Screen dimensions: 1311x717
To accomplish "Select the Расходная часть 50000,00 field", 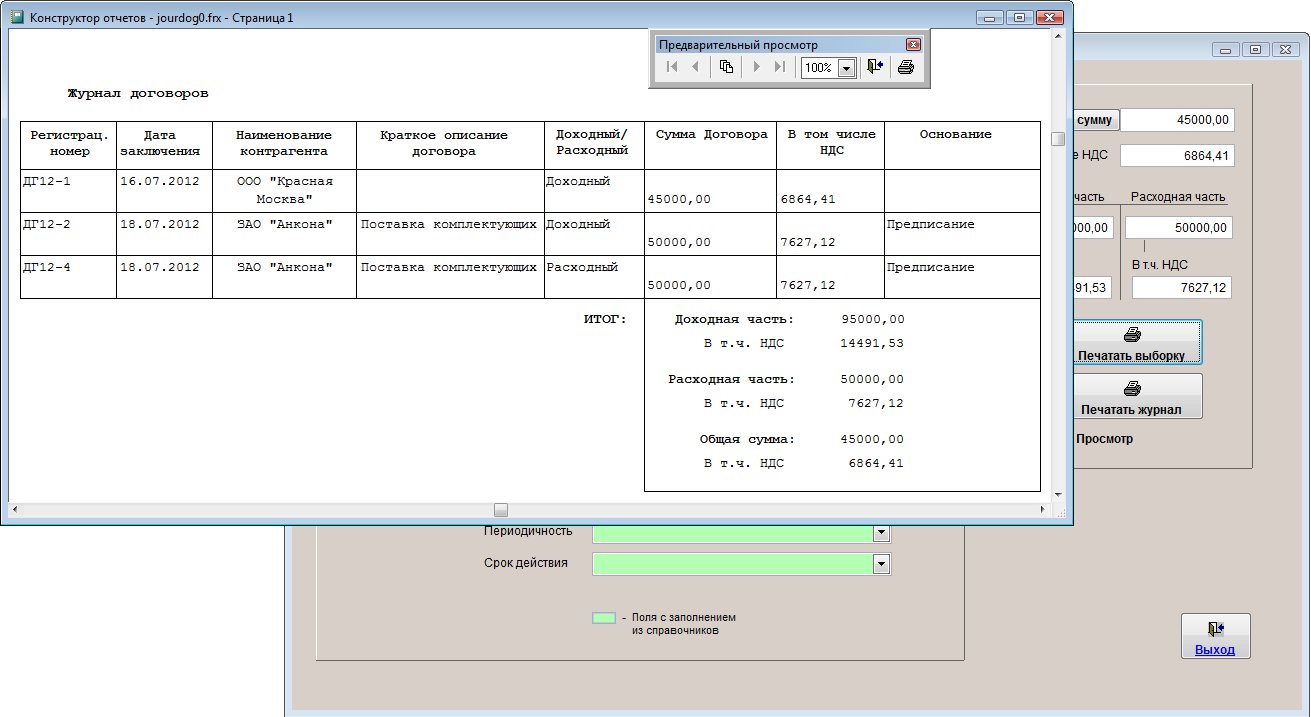I will 1178,227.
